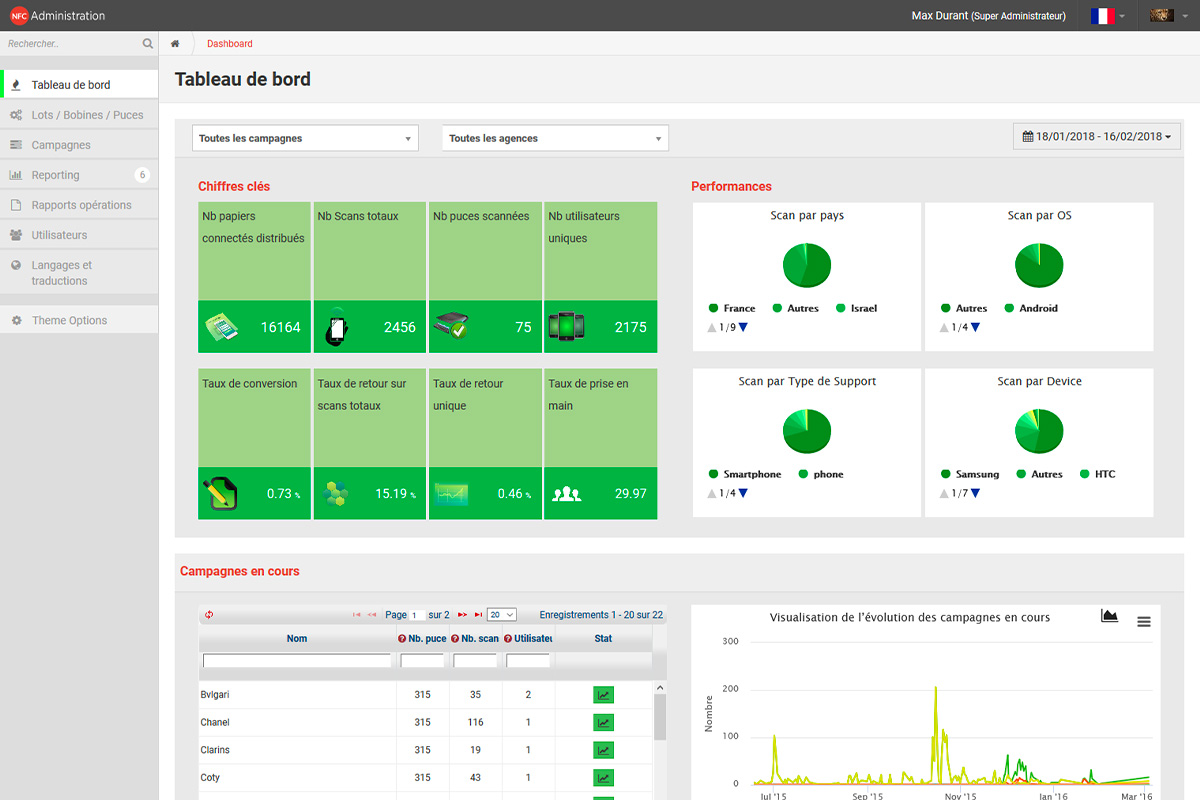This screenshot has width=1200, height=800.
Task: Open Langages et traductions
Action: (79, 273)
